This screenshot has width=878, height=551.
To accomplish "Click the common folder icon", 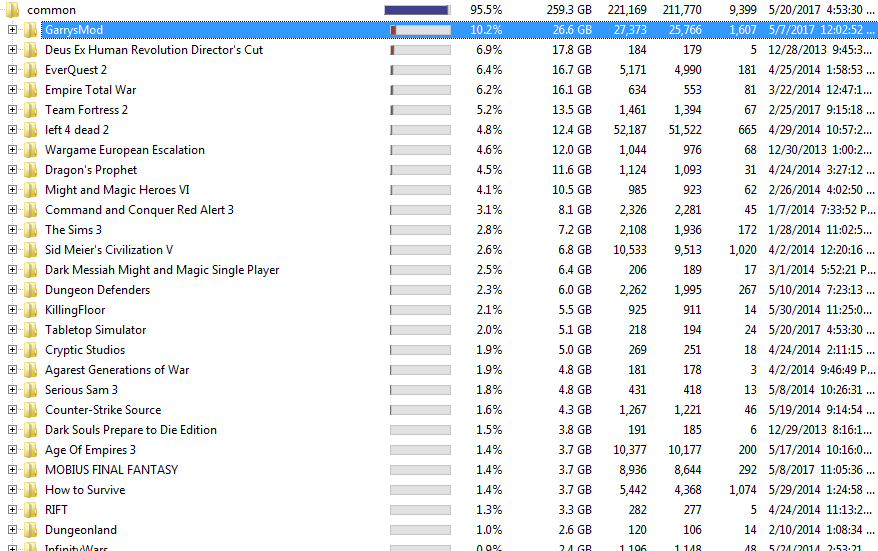I will tap(12, 10).
